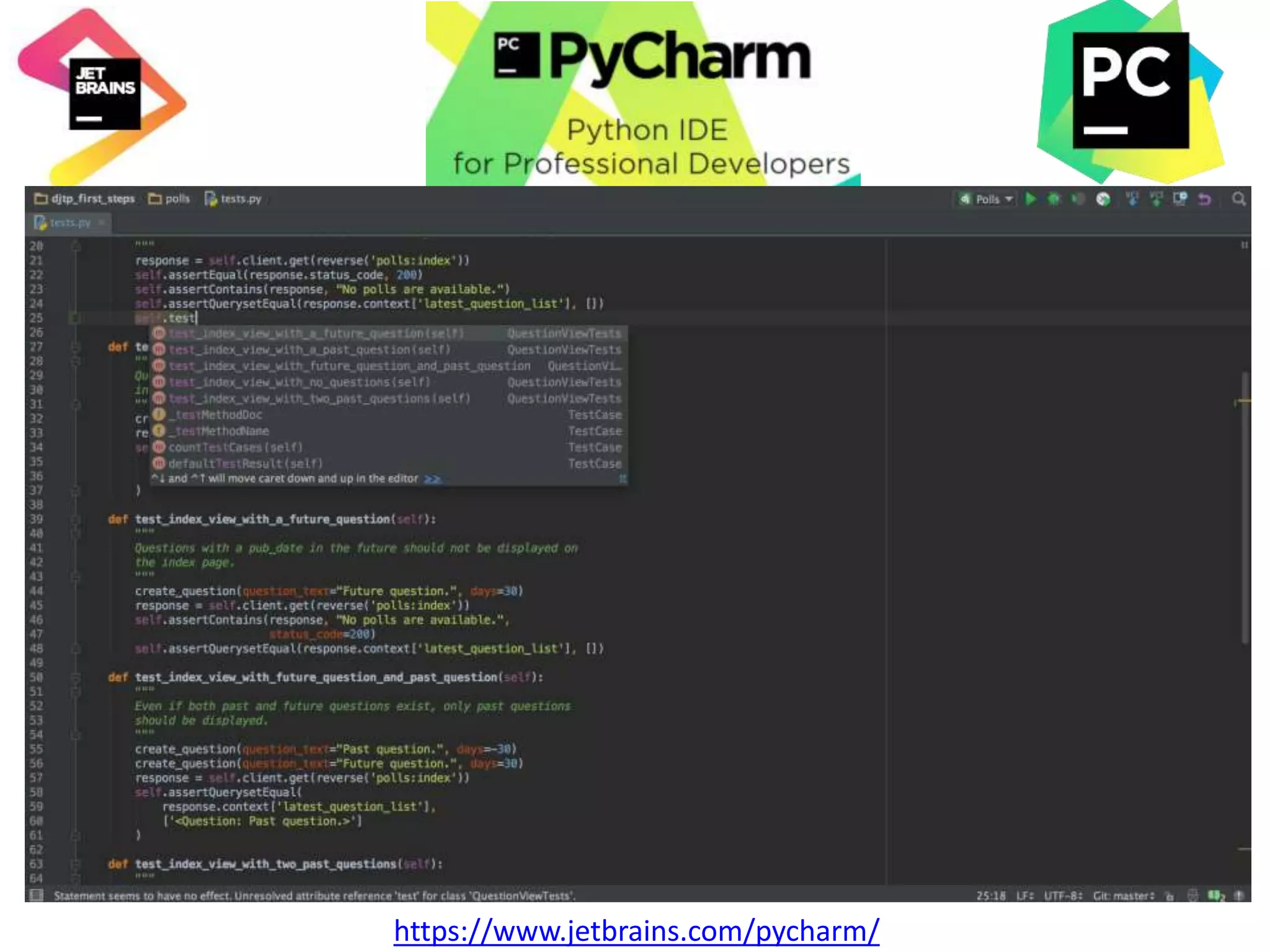This screenshot has height=952, width=1270.
Task: Choose test_index_view_with_two_past_questions completion suggestion
Action: (x=389, y=399)
